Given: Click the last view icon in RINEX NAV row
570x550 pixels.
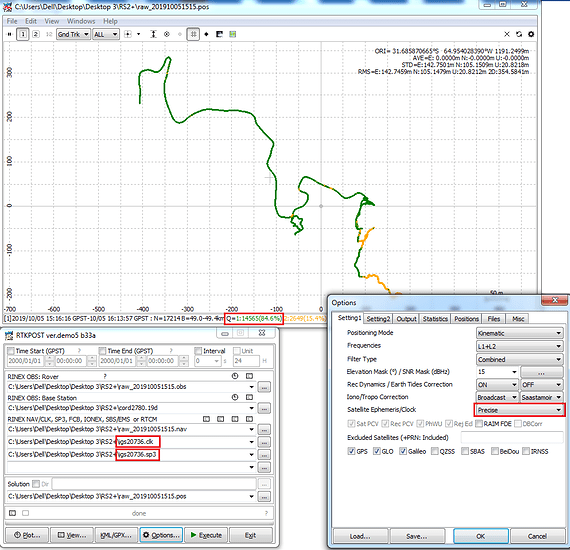Looking at the screenshot, I should 249,419.
